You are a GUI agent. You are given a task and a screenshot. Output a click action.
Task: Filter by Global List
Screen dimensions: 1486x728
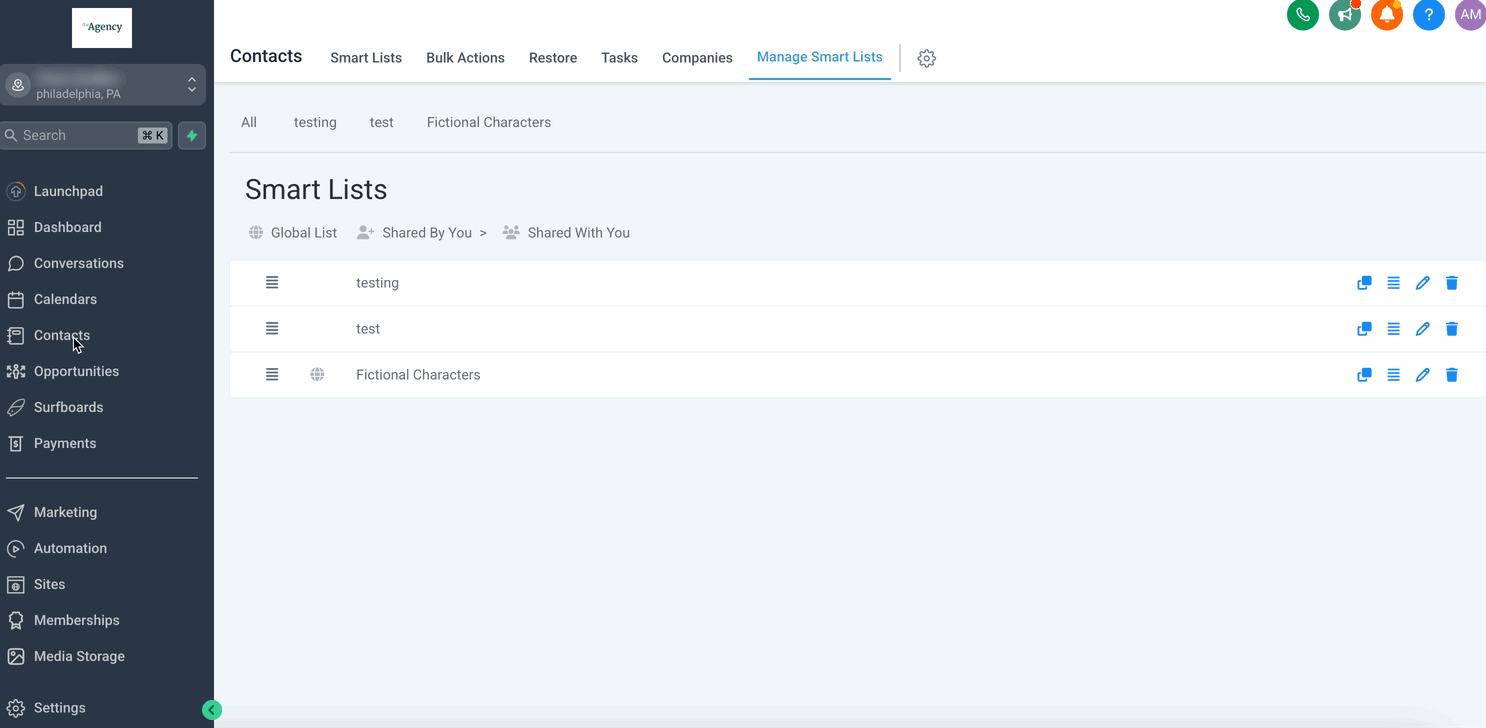tap(293, 233)
